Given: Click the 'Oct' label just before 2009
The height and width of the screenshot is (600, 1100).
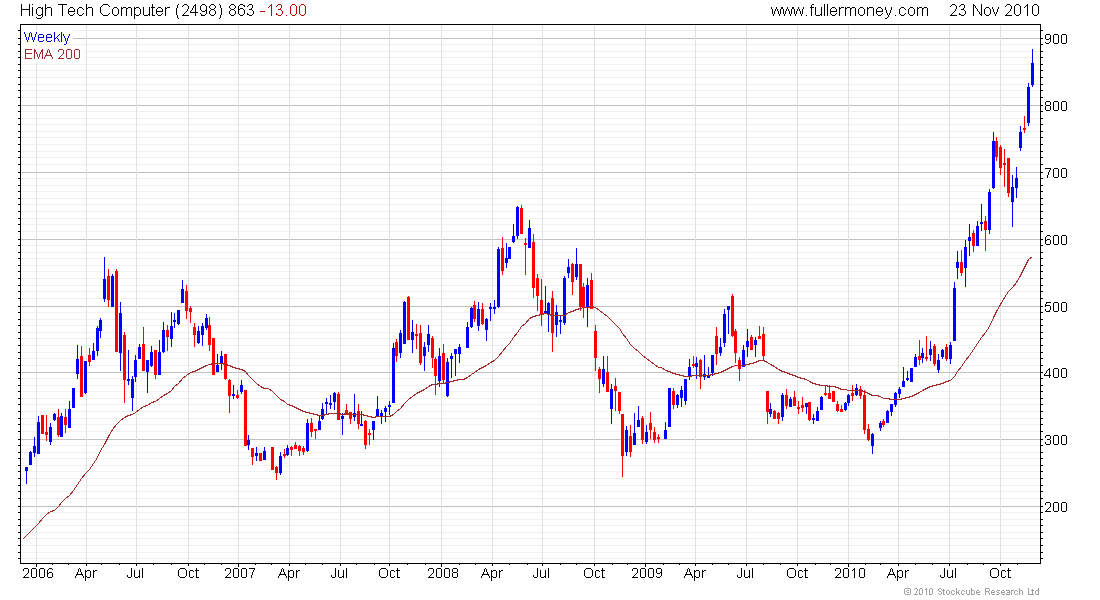Looking at the screenshot, I should [593, 573].
